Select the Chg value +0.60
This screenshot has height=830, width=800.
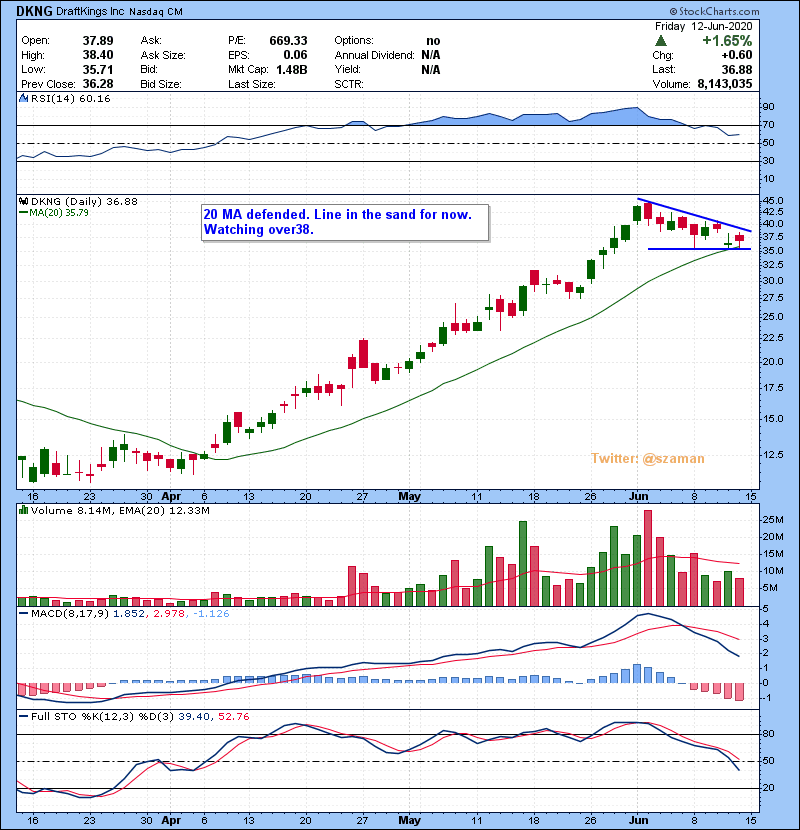pos(736,55)
